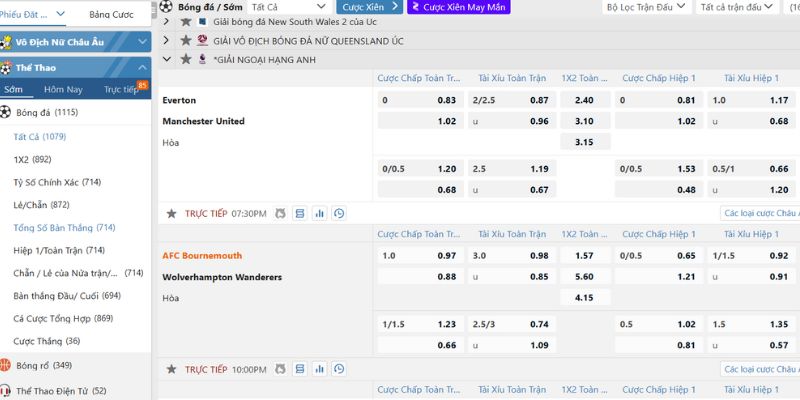Favorite the Everton match with star
This screenshot has width=800, height=400.
pyautogui.click(x=171, y=213)
